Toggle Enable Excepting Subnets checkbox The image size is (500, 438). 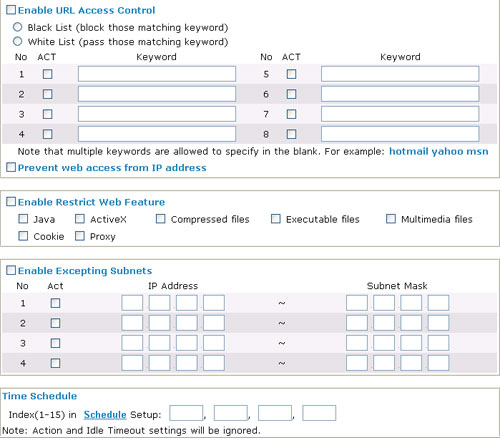click(11, 270)
